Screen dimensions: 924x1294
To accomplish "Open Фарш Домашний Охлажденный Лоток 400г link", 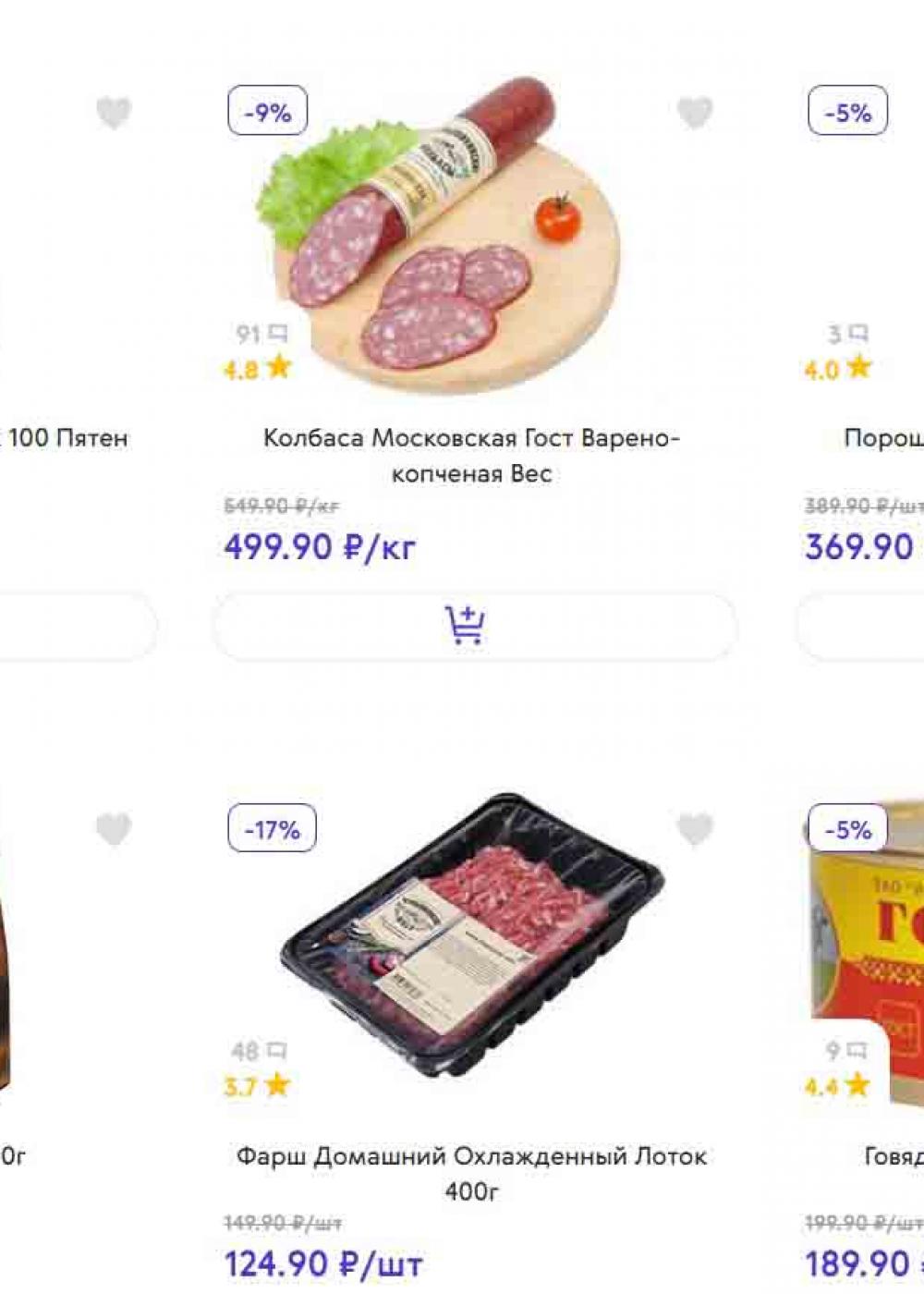I will click(x=471, y=1173).
